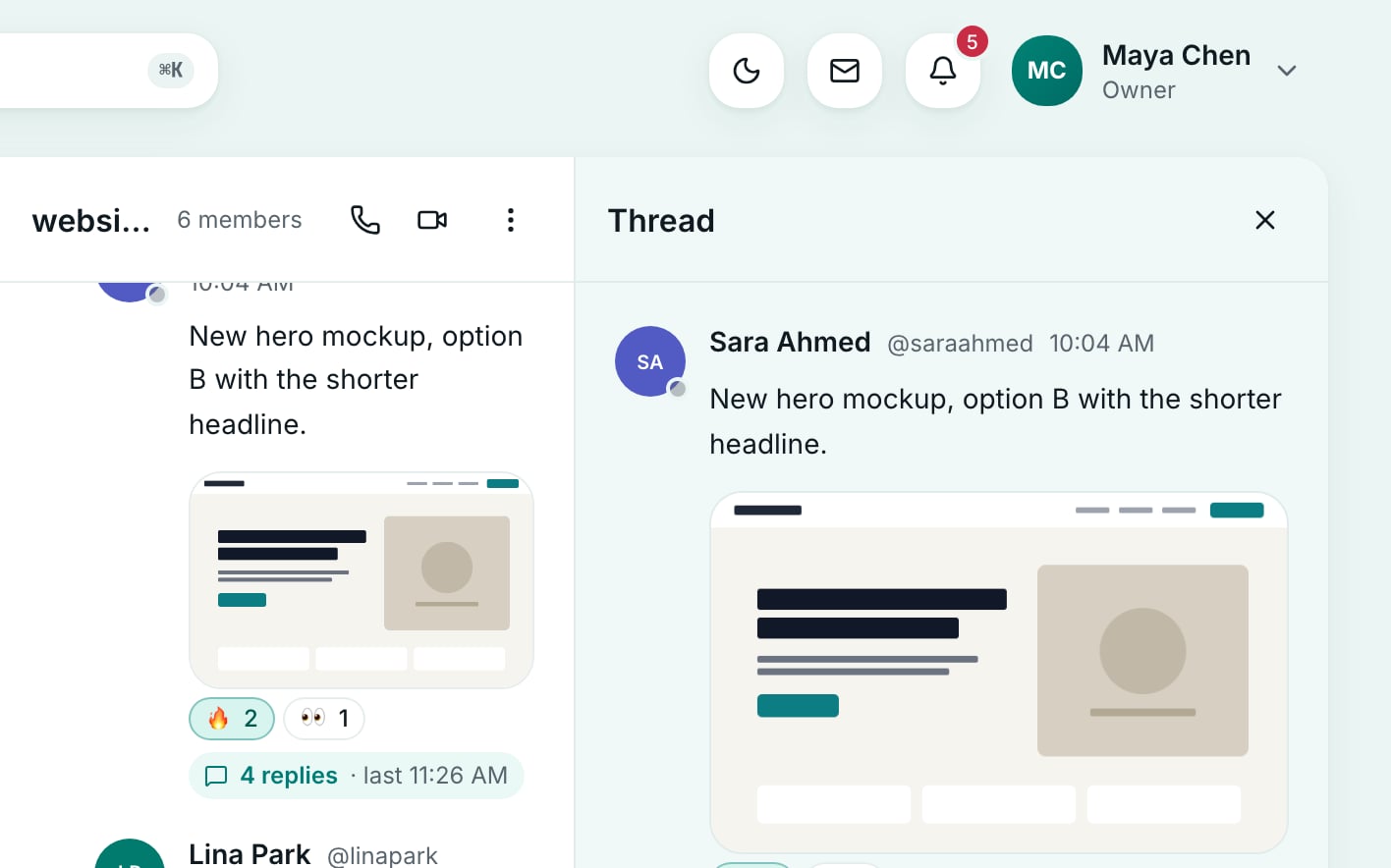Toggle the eyes reaction with count 1
The width and height of the screenshot is (1391, 868).
(x=324, y=719)
